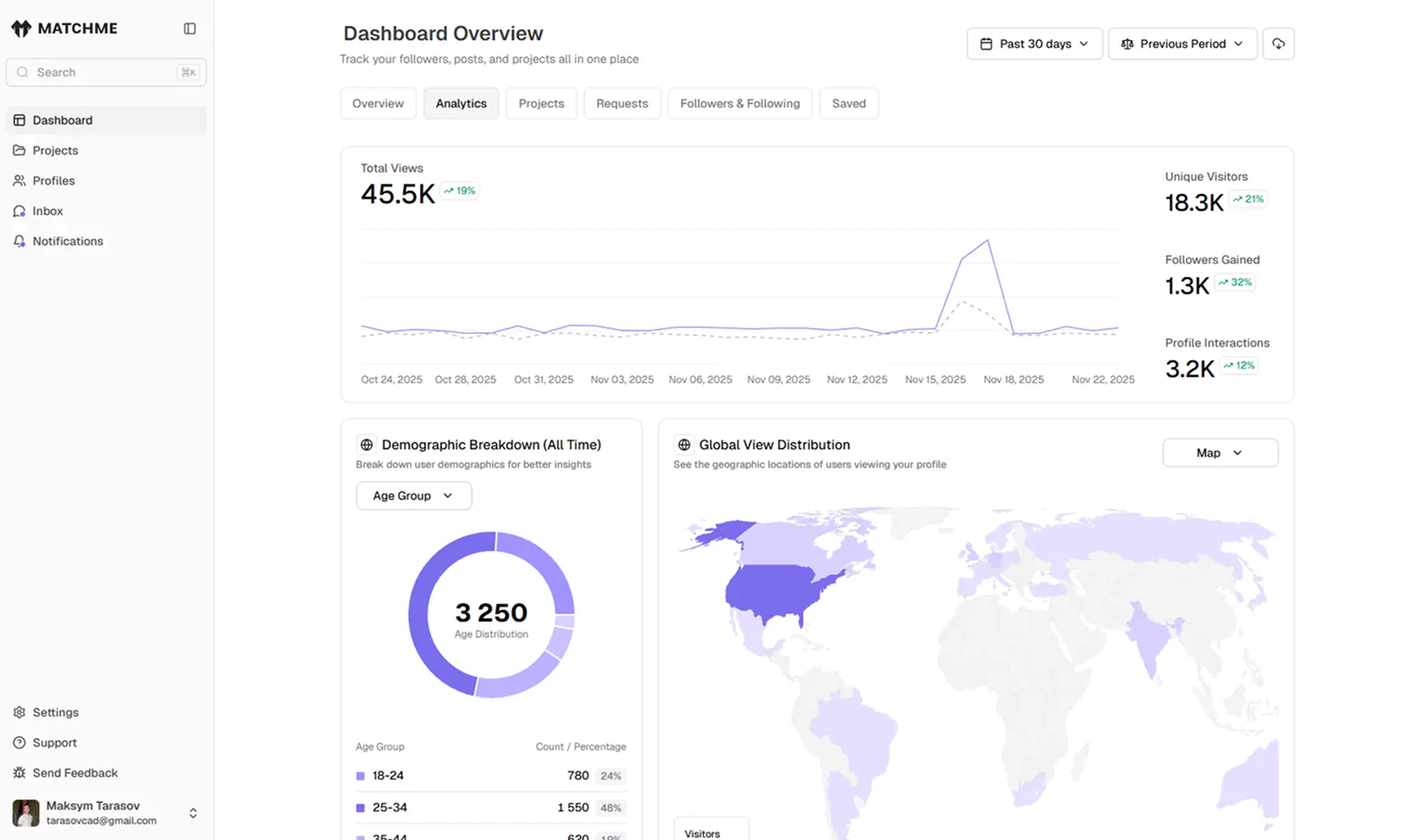Viewport: 1419px width, 840px height.
Task: Open Send Feedback from the sidebar
Action: [x=75, y=773]
